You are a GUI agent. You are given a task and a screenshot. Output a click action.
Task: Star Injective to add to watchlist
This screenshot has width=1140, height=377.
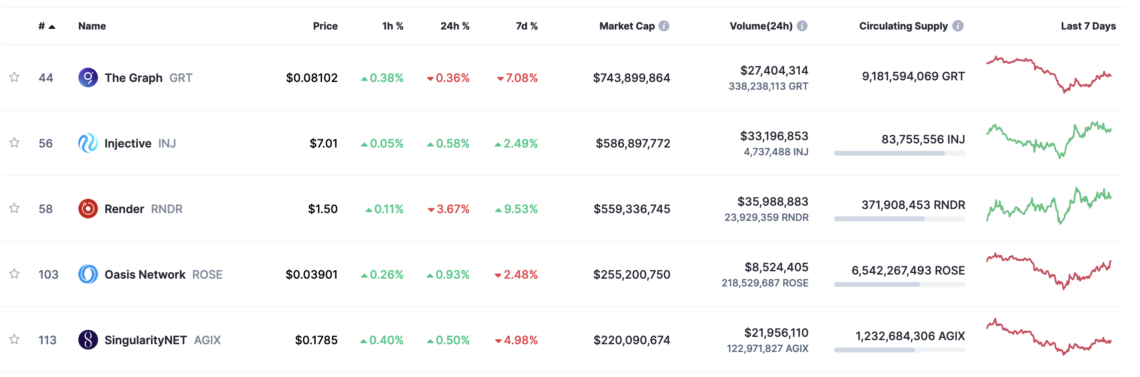(x=14, y=143)
